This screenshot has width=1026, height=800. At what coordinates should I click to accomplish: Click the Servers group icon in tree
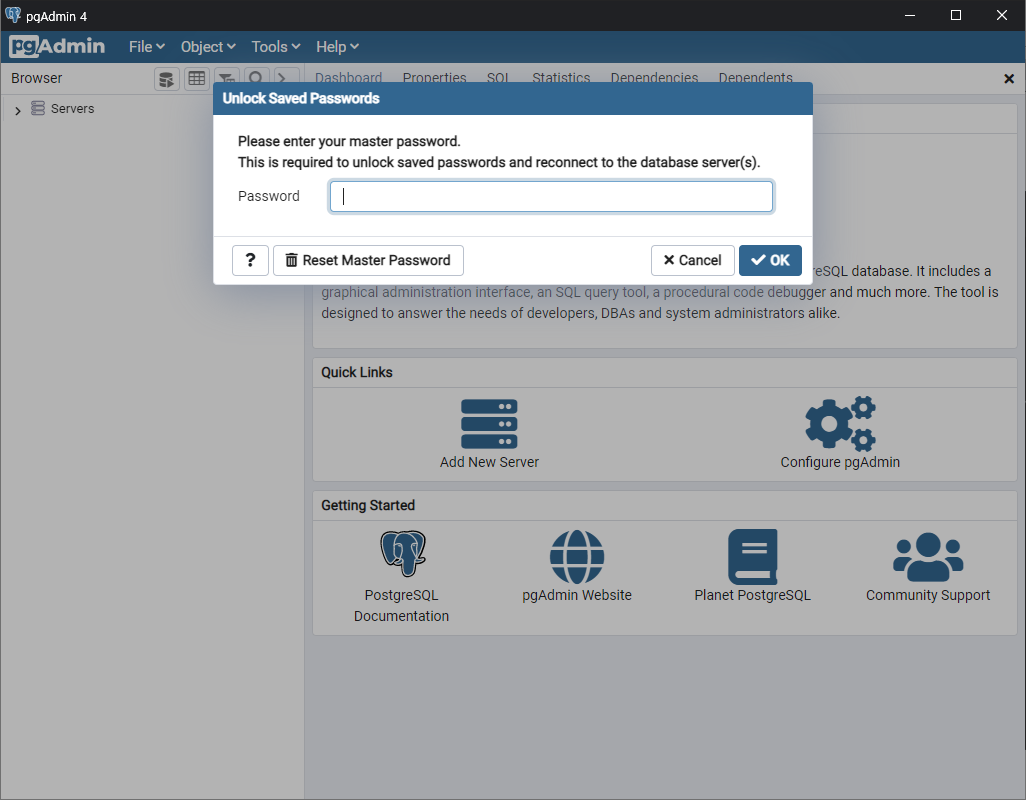(x=38, y=108)
